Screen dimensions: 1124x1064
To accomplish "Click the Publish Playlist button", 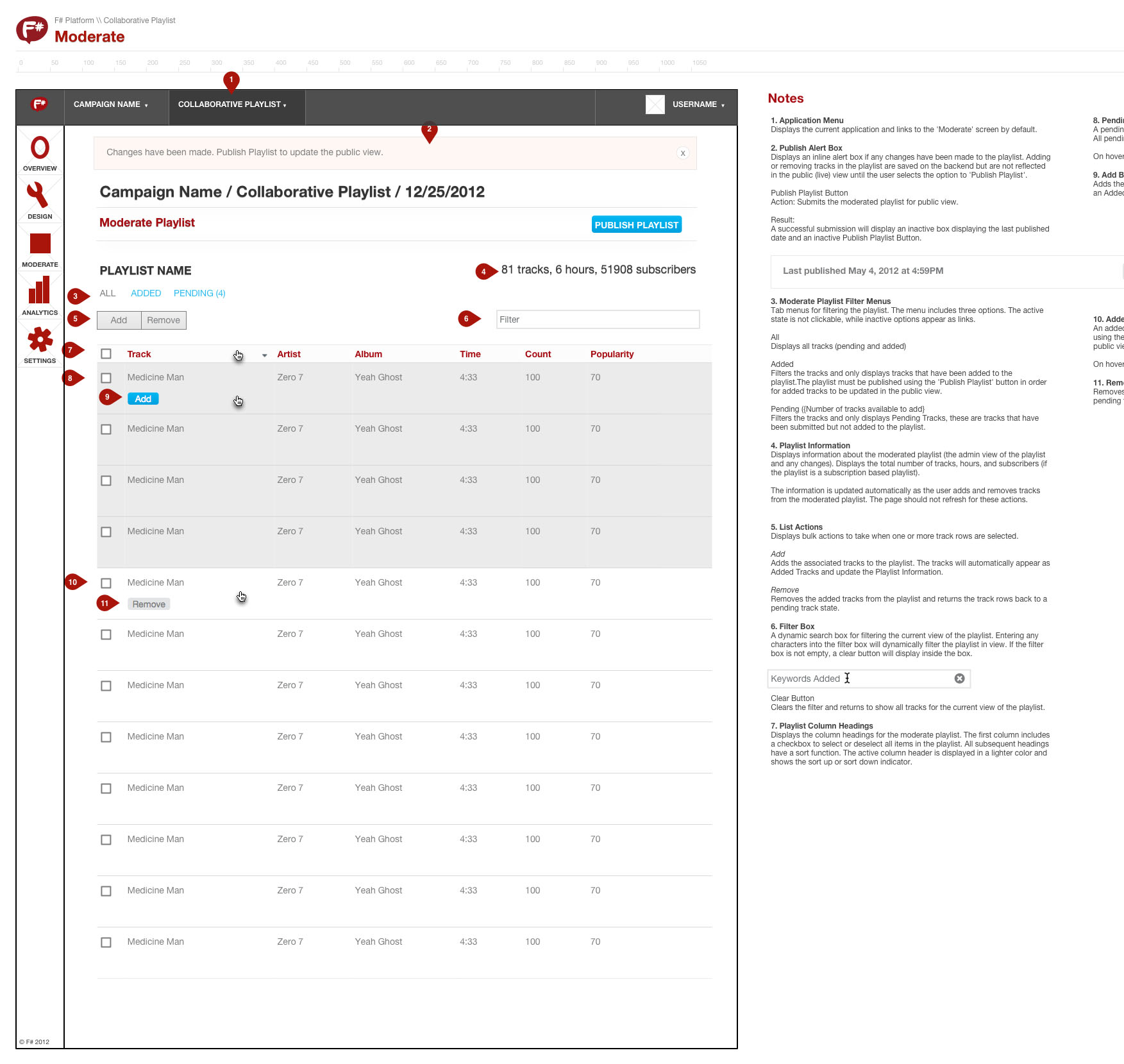I will [636, 224].
